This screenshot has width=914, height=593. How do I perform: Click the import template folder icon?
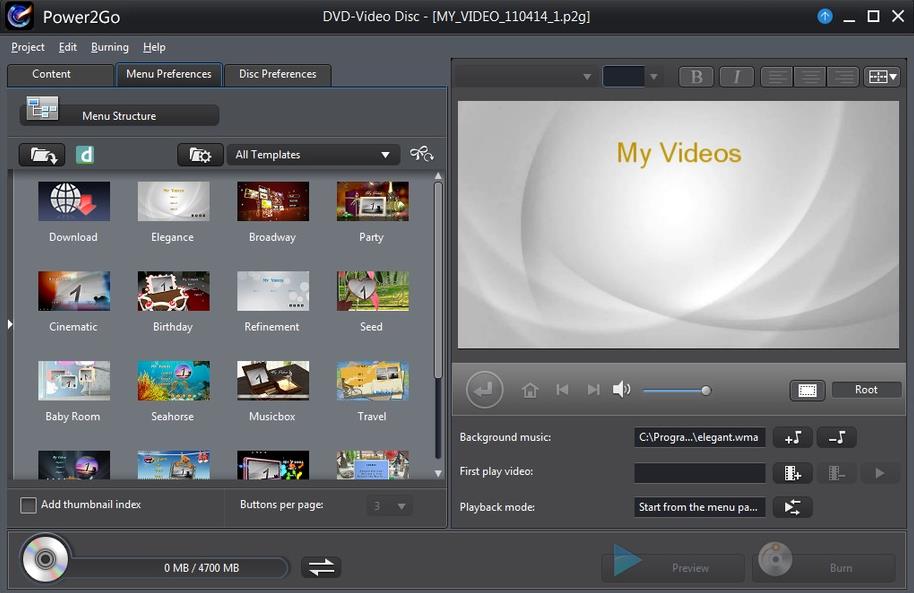pos(42,155)
